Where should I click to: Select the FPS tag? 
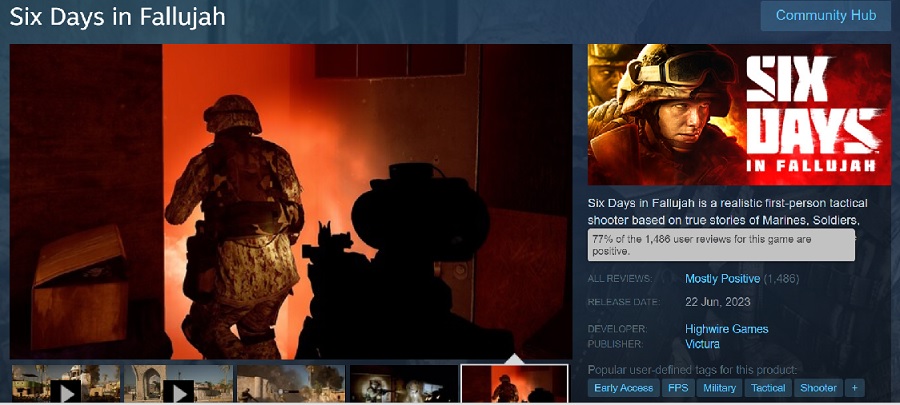point(678,388)
